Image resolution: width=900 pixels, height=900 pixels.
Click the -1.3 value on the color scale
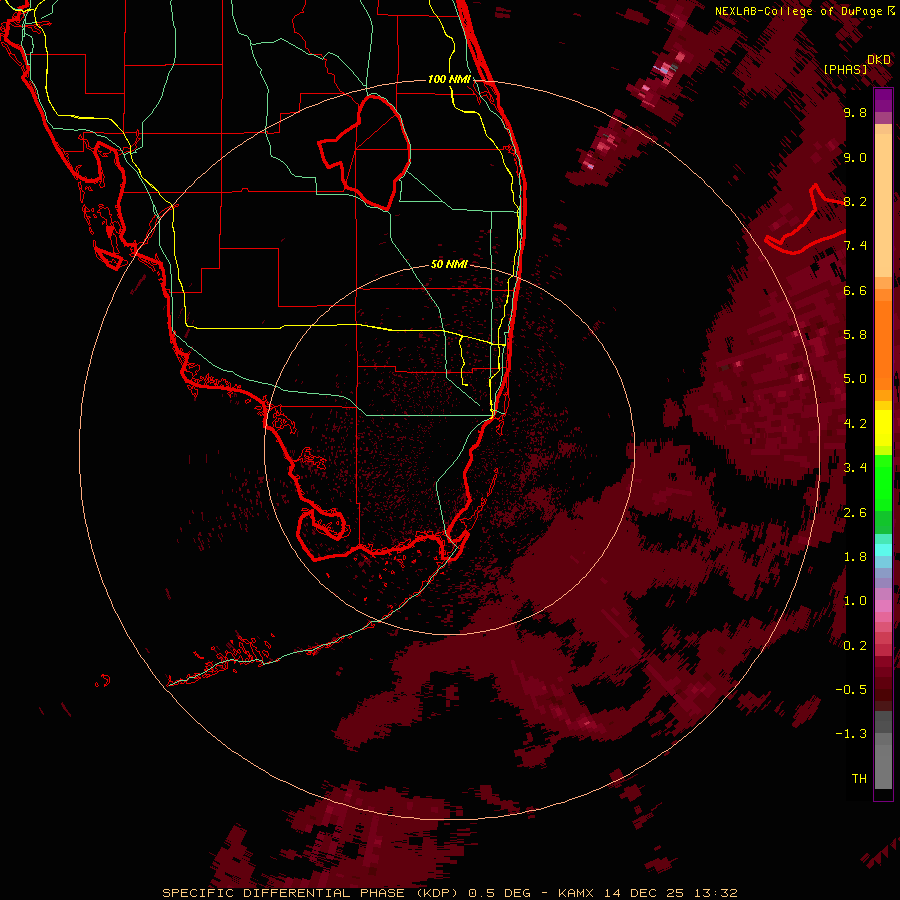pos(851,734)
